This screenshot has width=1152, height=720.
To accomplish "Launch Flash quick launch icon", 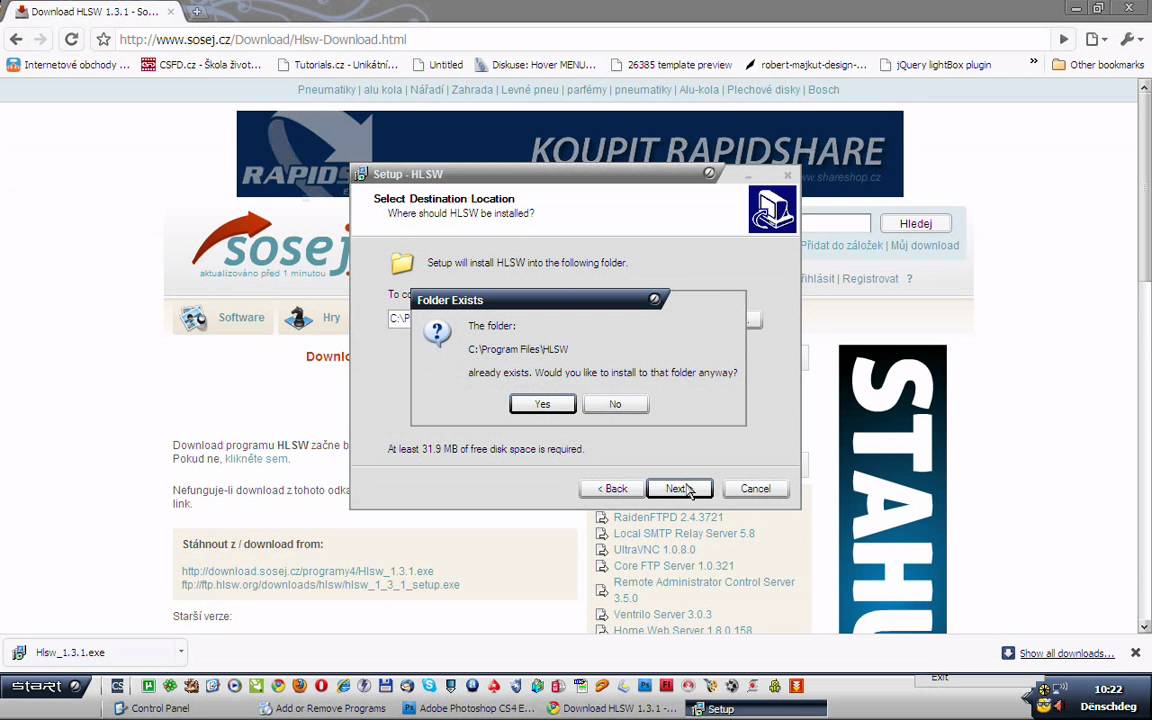I will 666,686.
